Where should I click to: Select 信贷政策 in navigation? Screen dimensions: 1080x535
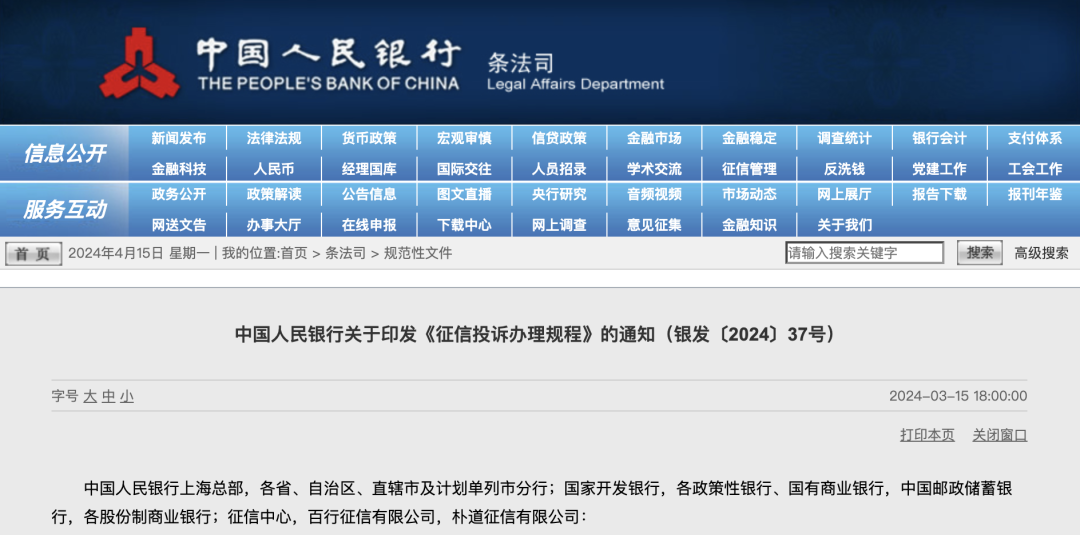click(x=559, y=138)
